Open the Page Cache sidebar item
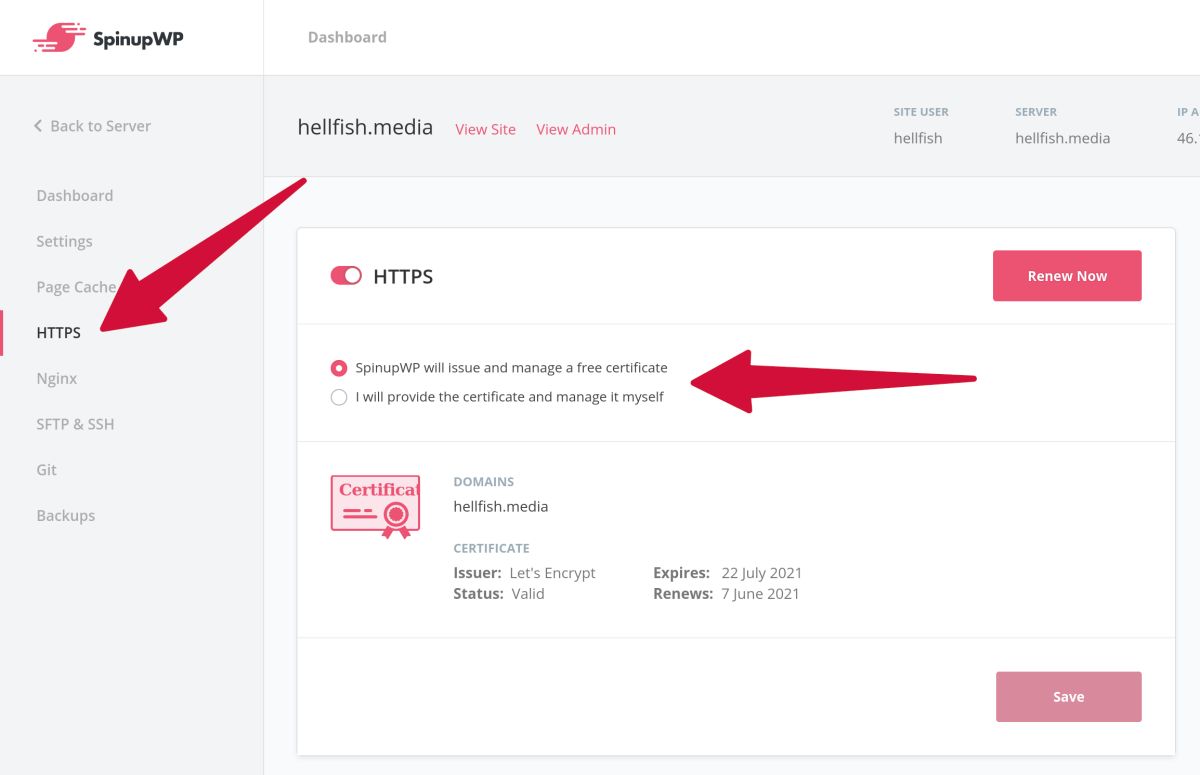This screenshot has height=775, width=1200. pyautogui.click(x=76, y=287)
